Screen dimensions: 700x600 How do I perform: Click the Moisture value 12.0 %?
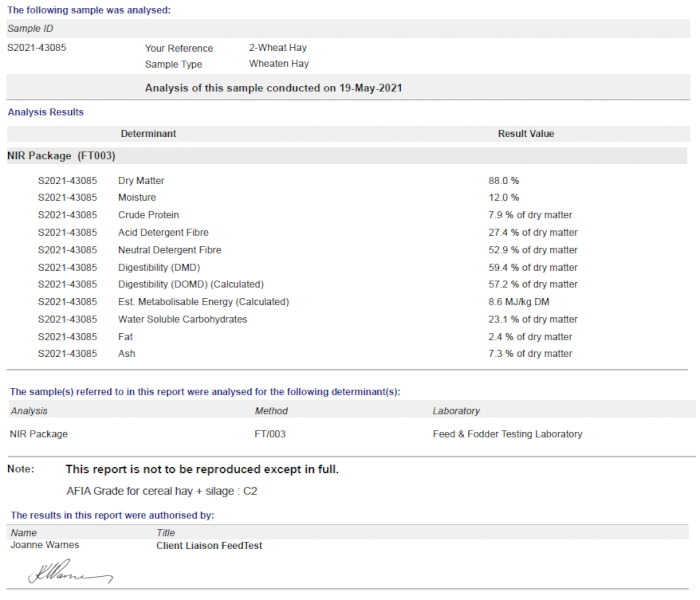click(503, 198)
